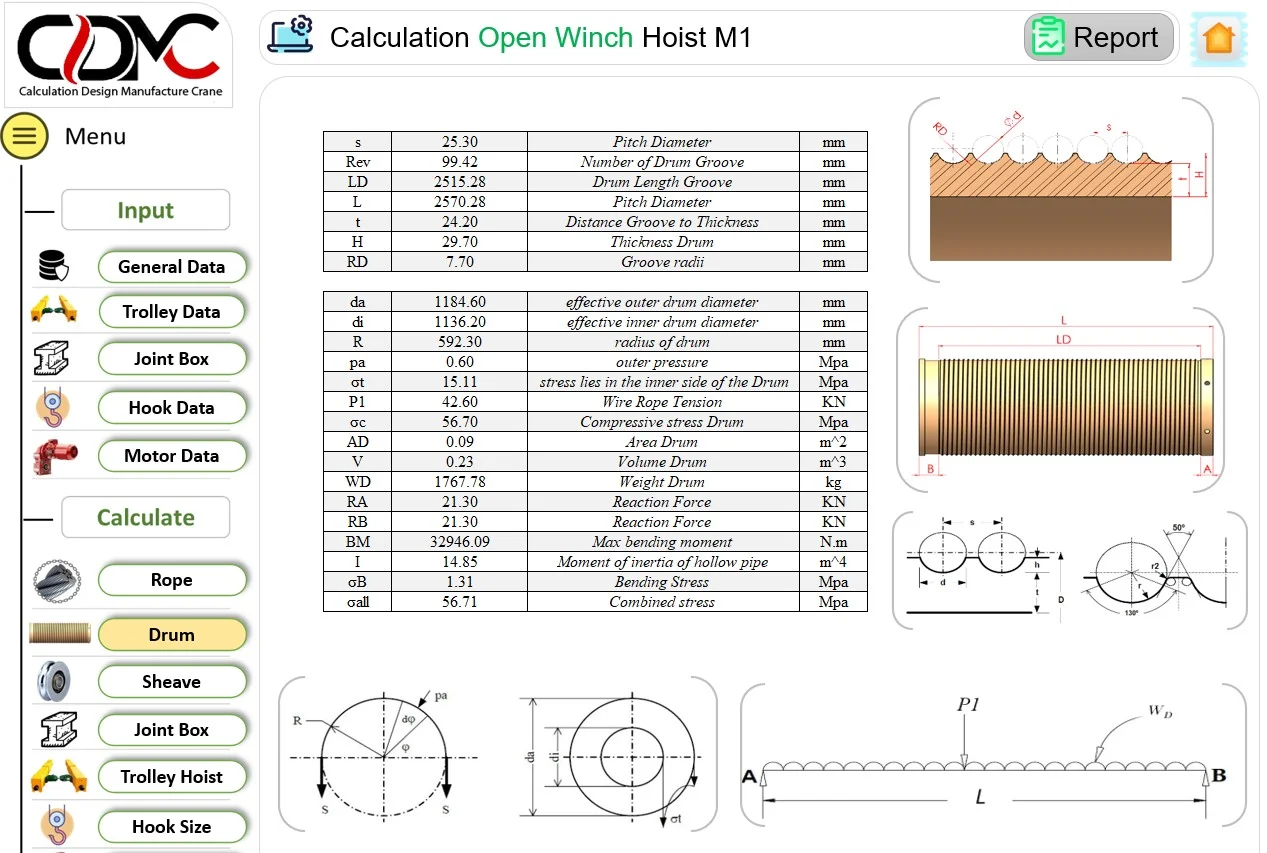Click the 'Groove radii' description cell
Image resolution: width=1267 pixels, height=853 pixels.
(663, 262)
